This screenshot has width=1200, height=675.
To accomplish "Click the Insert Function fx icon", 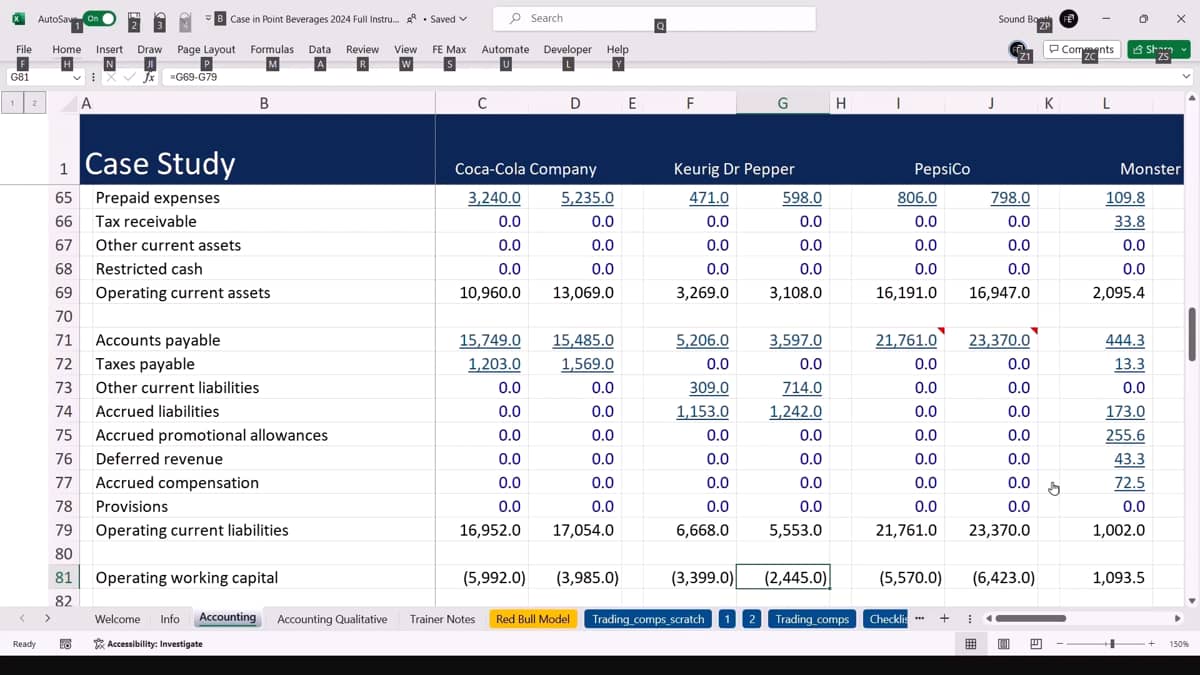I will [x=149, y=77].
